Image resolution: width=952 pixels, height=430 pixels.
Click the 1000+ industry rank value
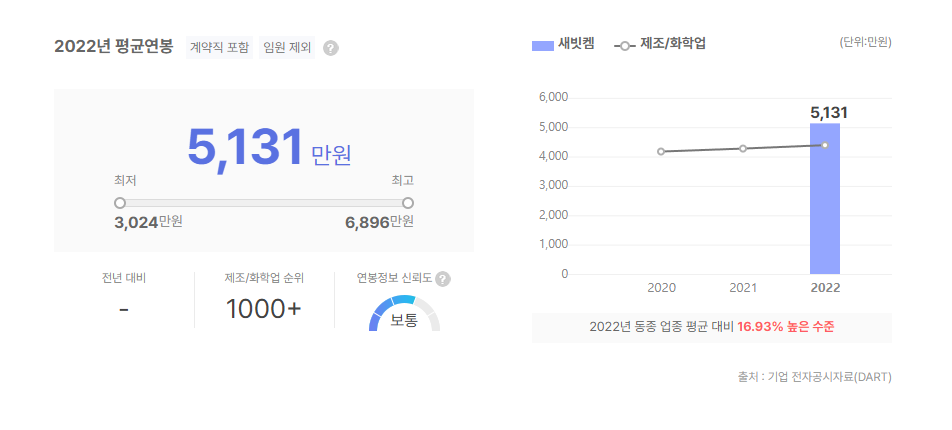tap(264, 310)
